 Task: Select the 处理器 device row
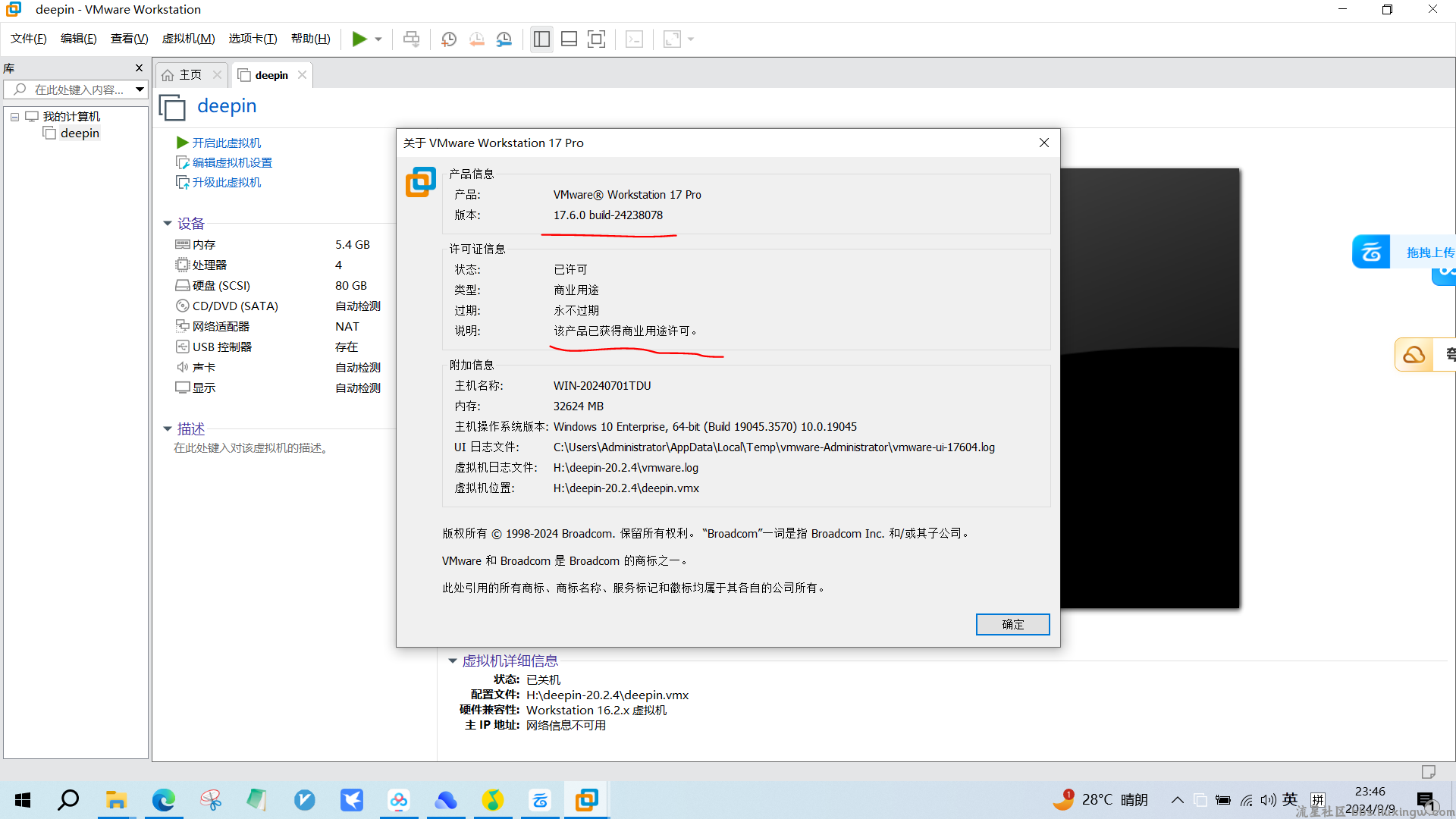(x=278, y=265)
